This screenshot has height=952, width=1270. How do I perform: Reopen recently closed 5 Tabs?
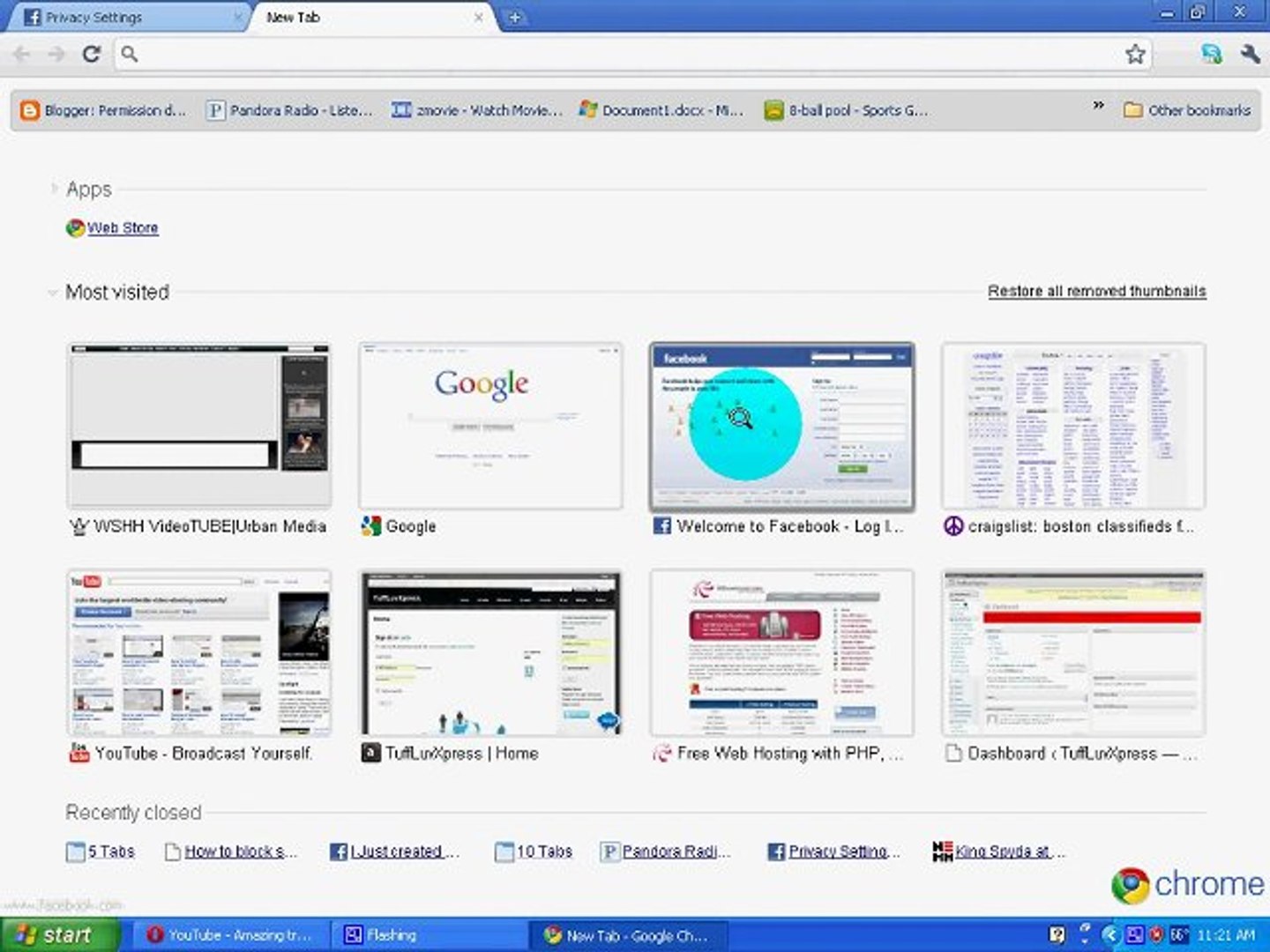pos(101,852)
